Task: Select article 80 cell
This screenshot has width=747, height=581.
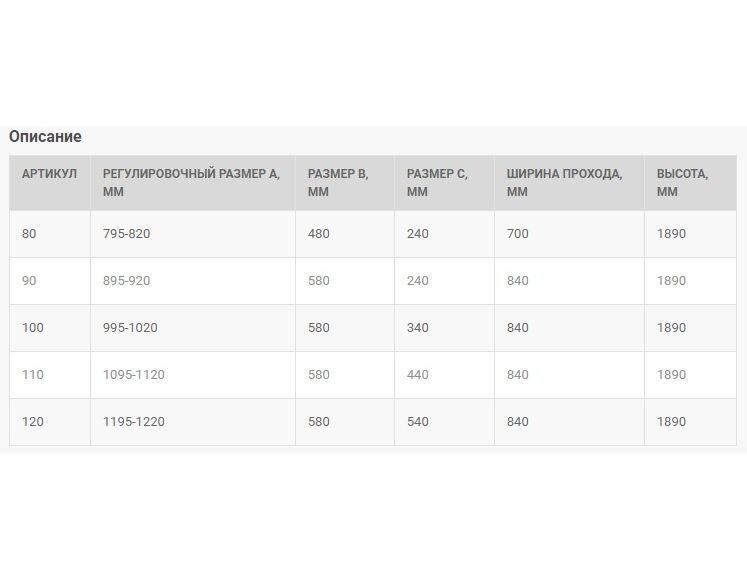Action: tap(50, 234)
